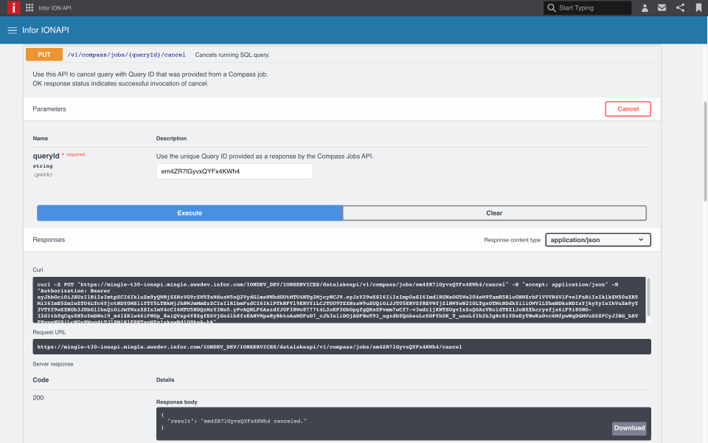Image resolution: width=708 pixels, height=443 pixels.
Task: Click the Clear button
Action: tap(494, 213)
